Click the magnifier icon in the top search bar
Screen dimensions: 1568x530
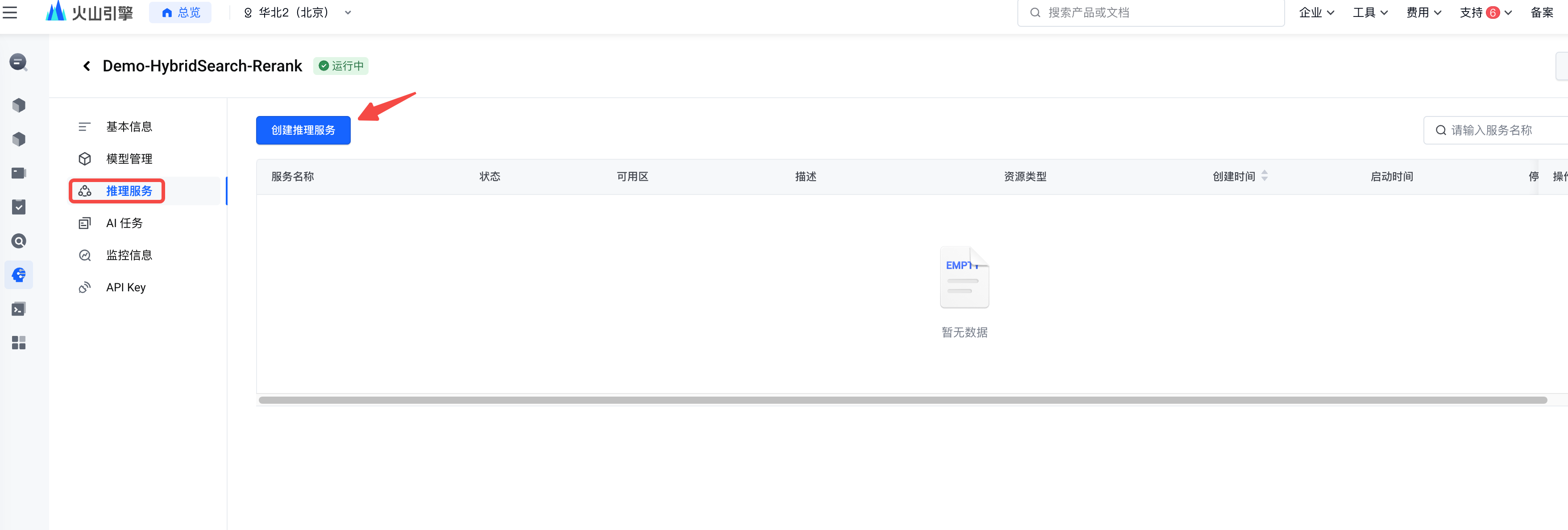1035,12
